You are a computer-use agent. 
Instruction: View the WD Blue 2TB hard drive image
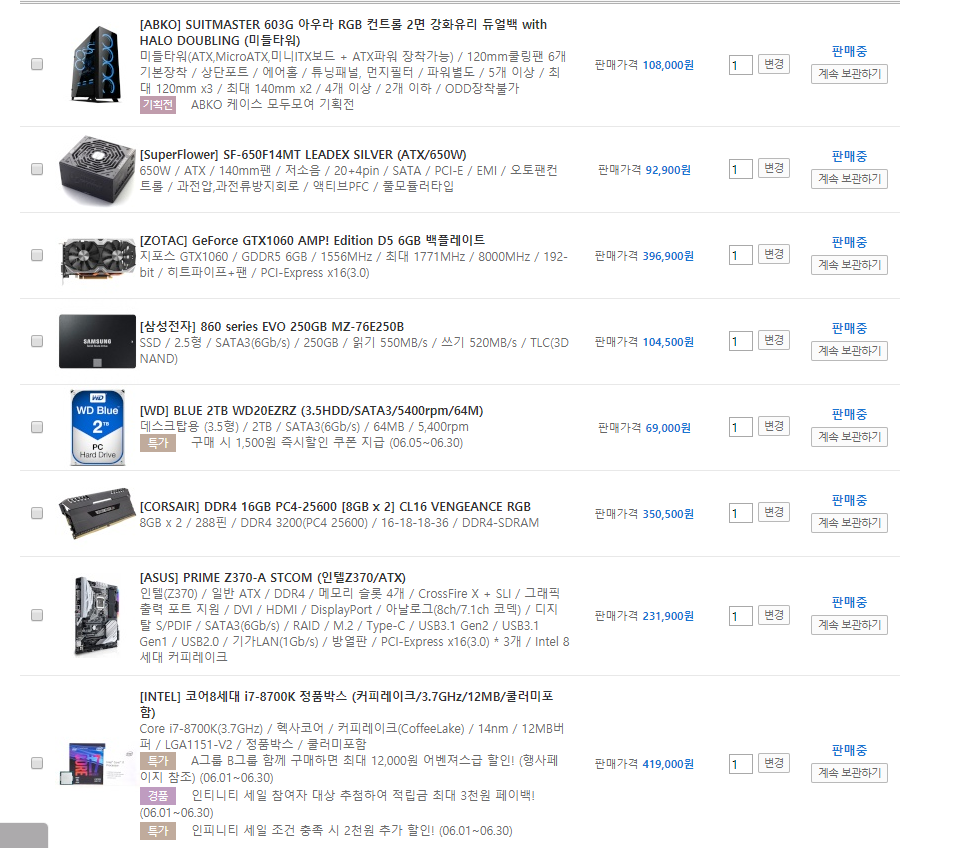97,427
